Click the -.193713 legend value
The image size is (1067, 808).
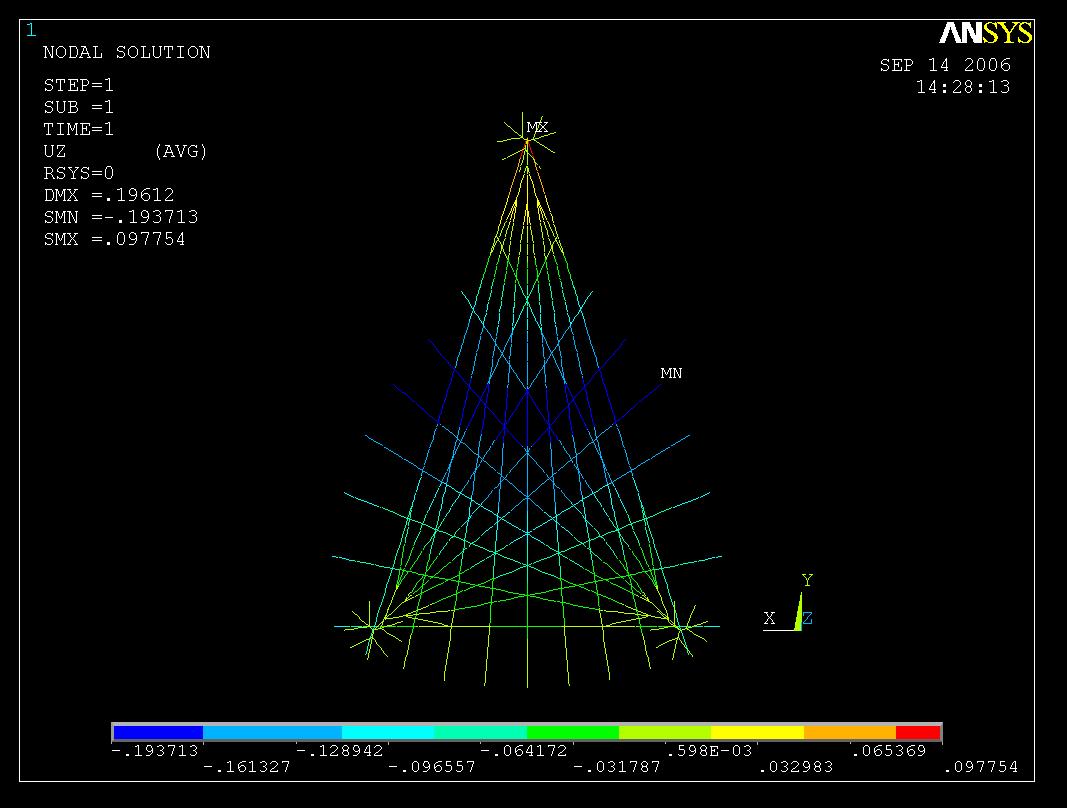pos(154,751)
